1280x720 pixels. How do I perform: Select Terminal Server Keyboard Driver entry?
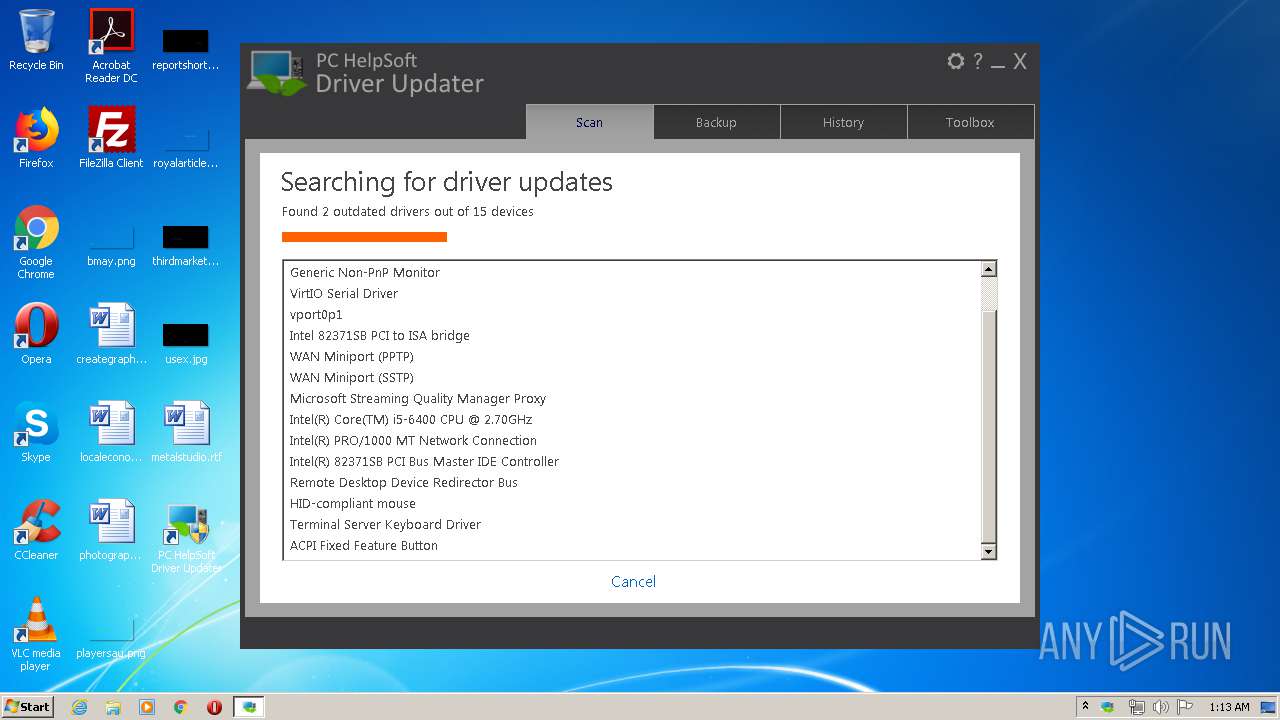[x=385, y=524]
